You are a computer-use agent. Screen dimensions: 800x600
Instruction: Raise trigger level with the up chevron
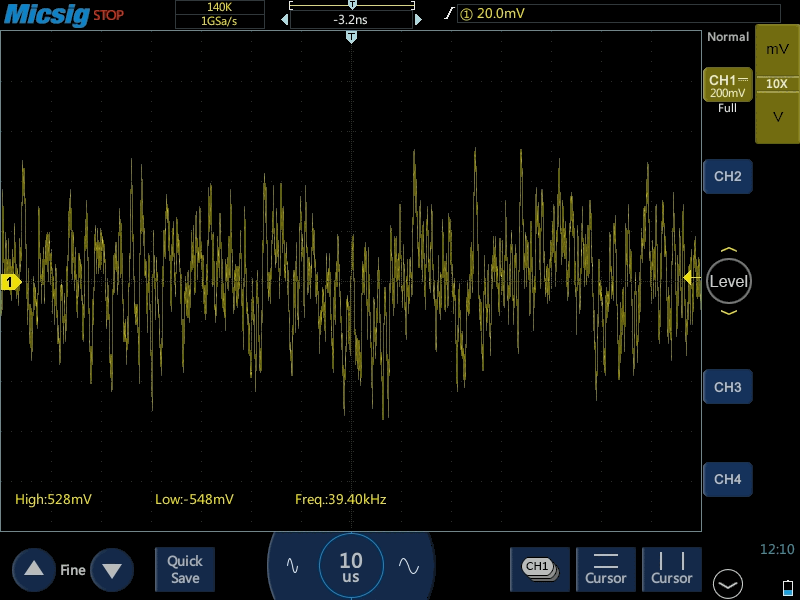[728, 250]
